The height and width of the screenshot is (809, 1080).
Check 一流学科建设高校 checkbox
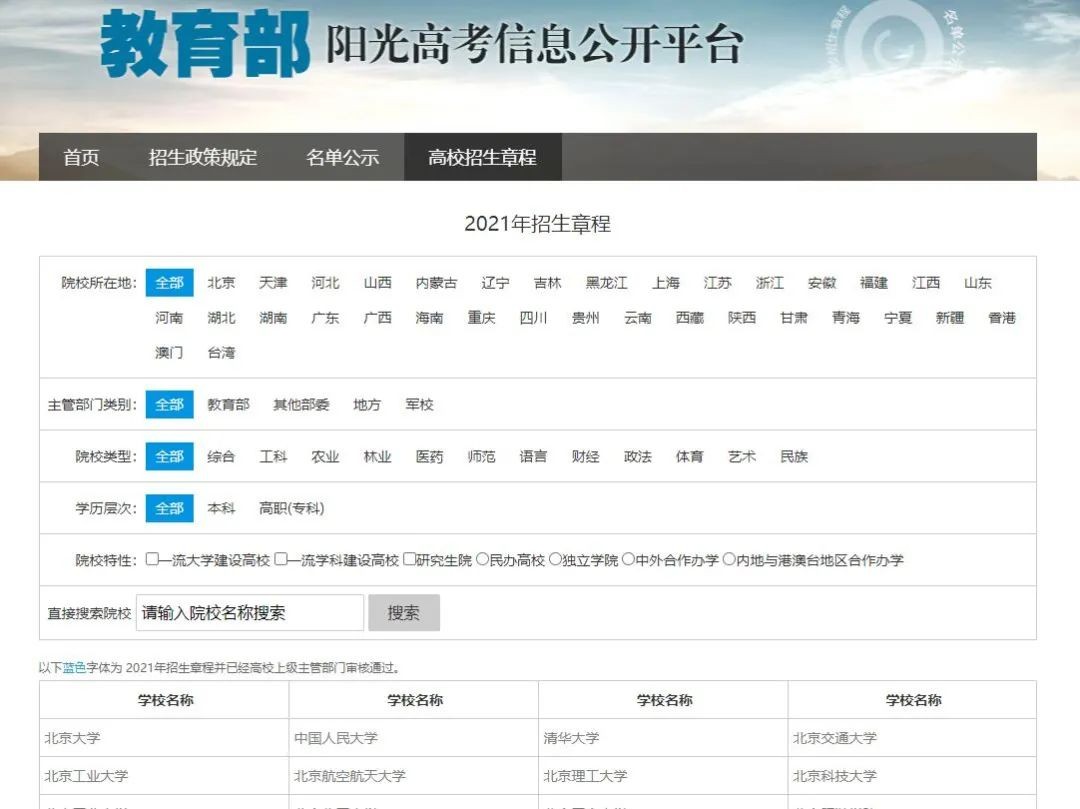(281, 559)
